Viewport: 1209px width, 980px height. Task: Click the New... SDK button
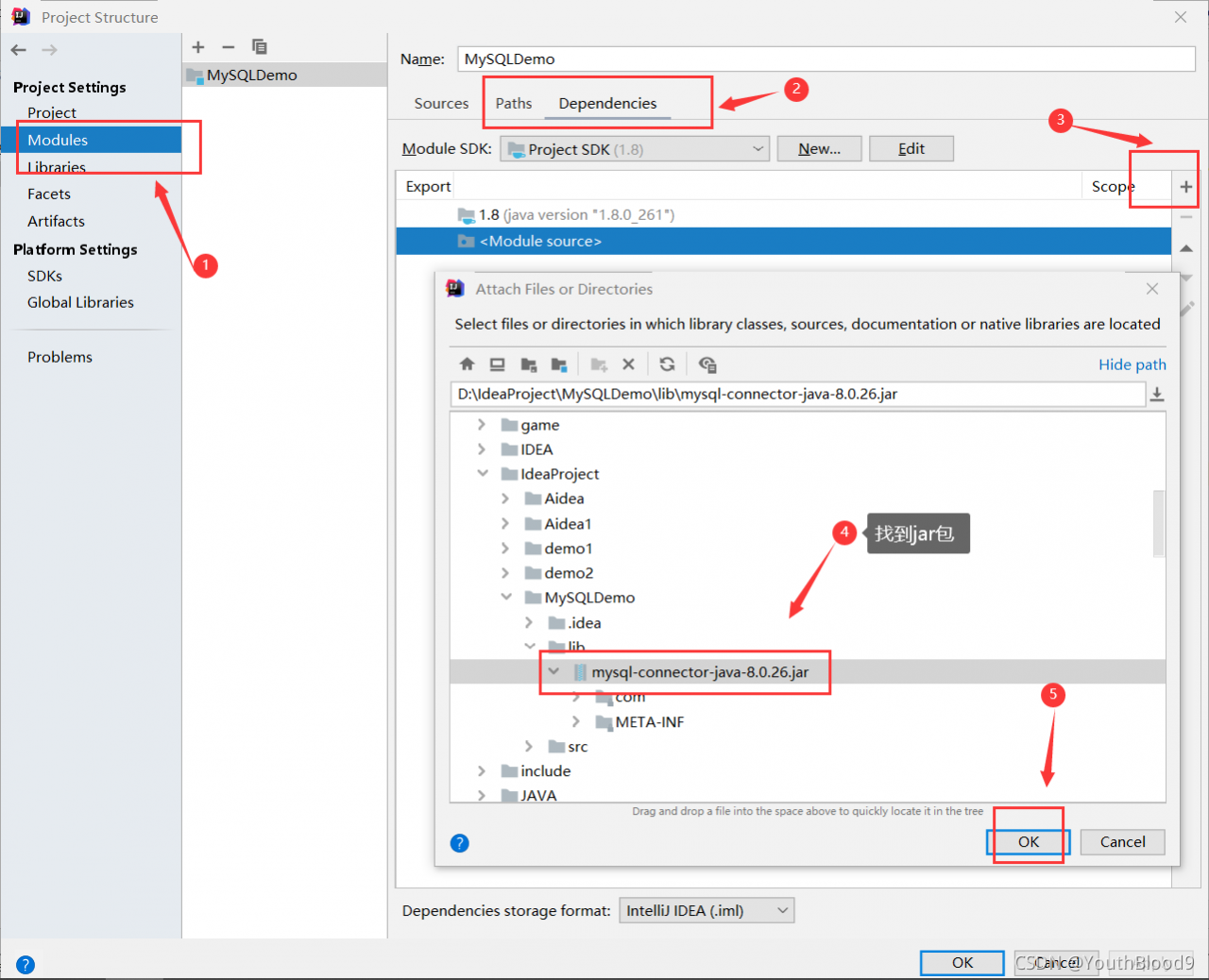pos(820,149)
